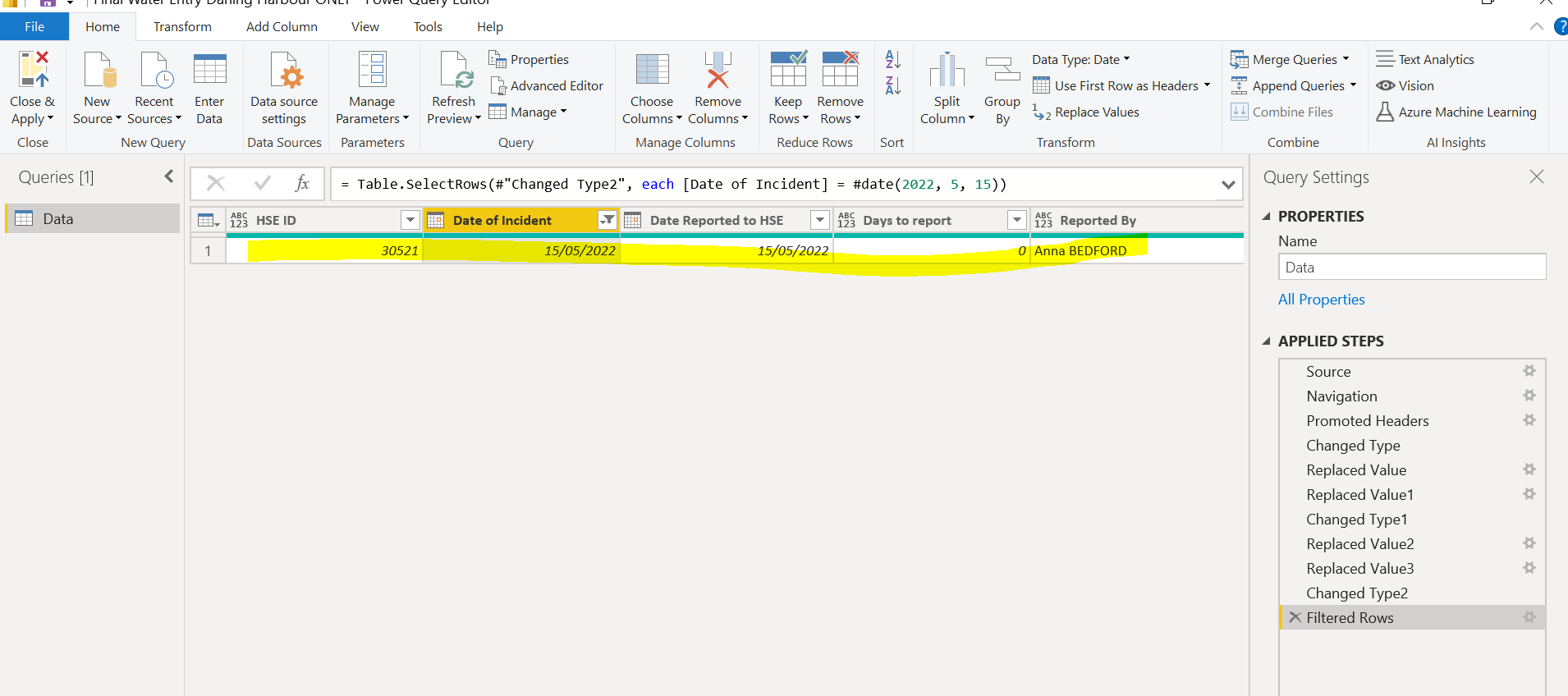This screenshot has width=1568, height=696.
Task: Switch to the Transform tab
Action: [x=182, y=26]
